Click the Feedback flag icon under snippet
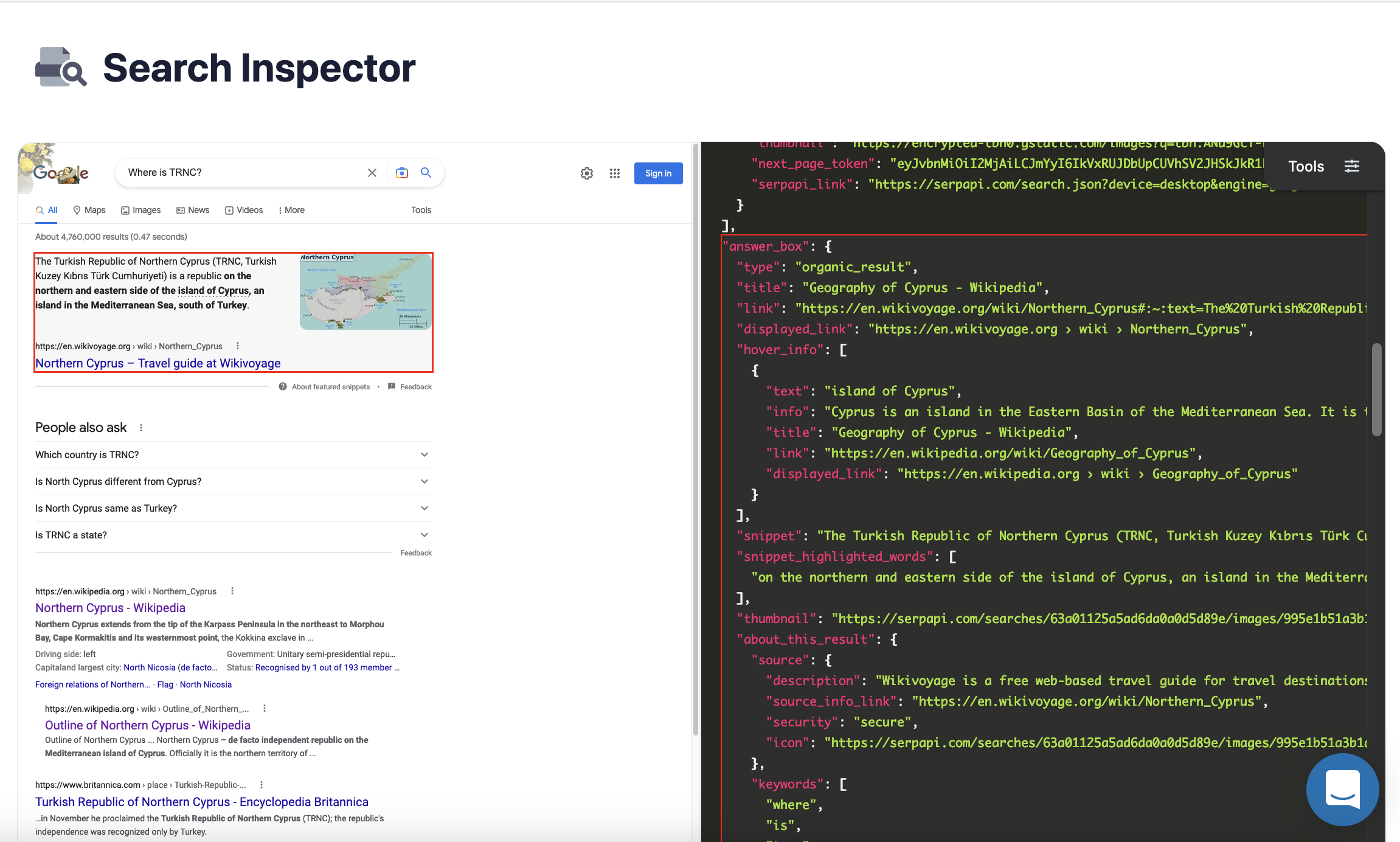Image resolution: width=1400 pixels, height=842 pixels. (x=392, y=386)
